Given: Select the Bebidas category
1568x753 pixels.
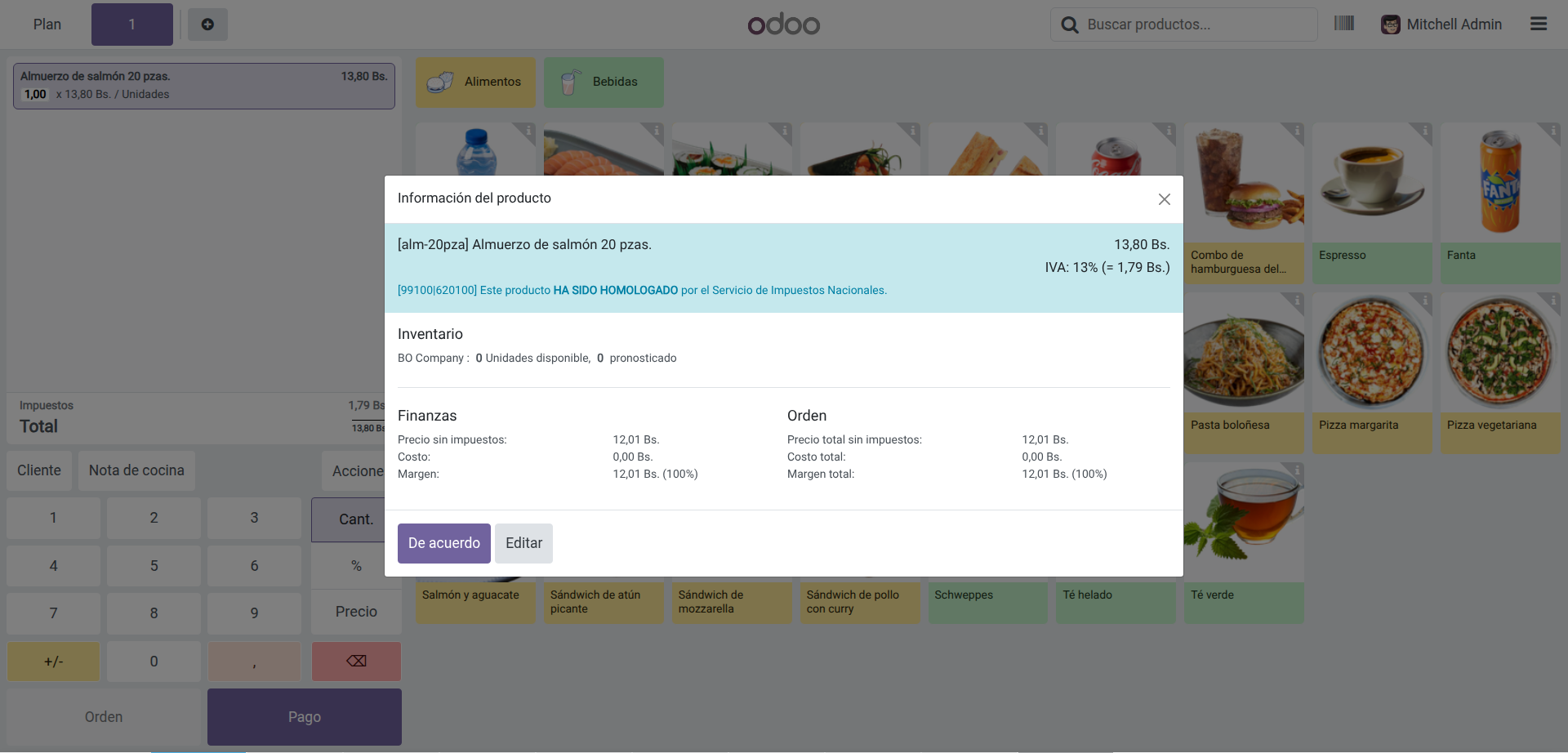Looking at the screenshot, I should 604,82.
